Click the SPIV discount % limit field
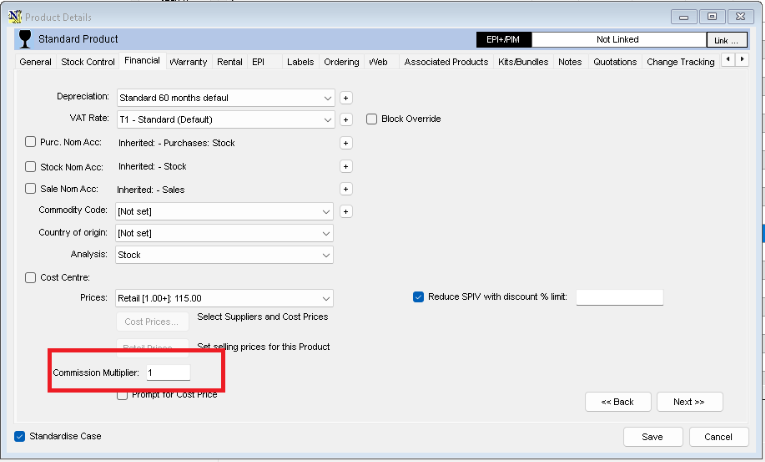This screenshot has height=462, width=765. point(620,297)
